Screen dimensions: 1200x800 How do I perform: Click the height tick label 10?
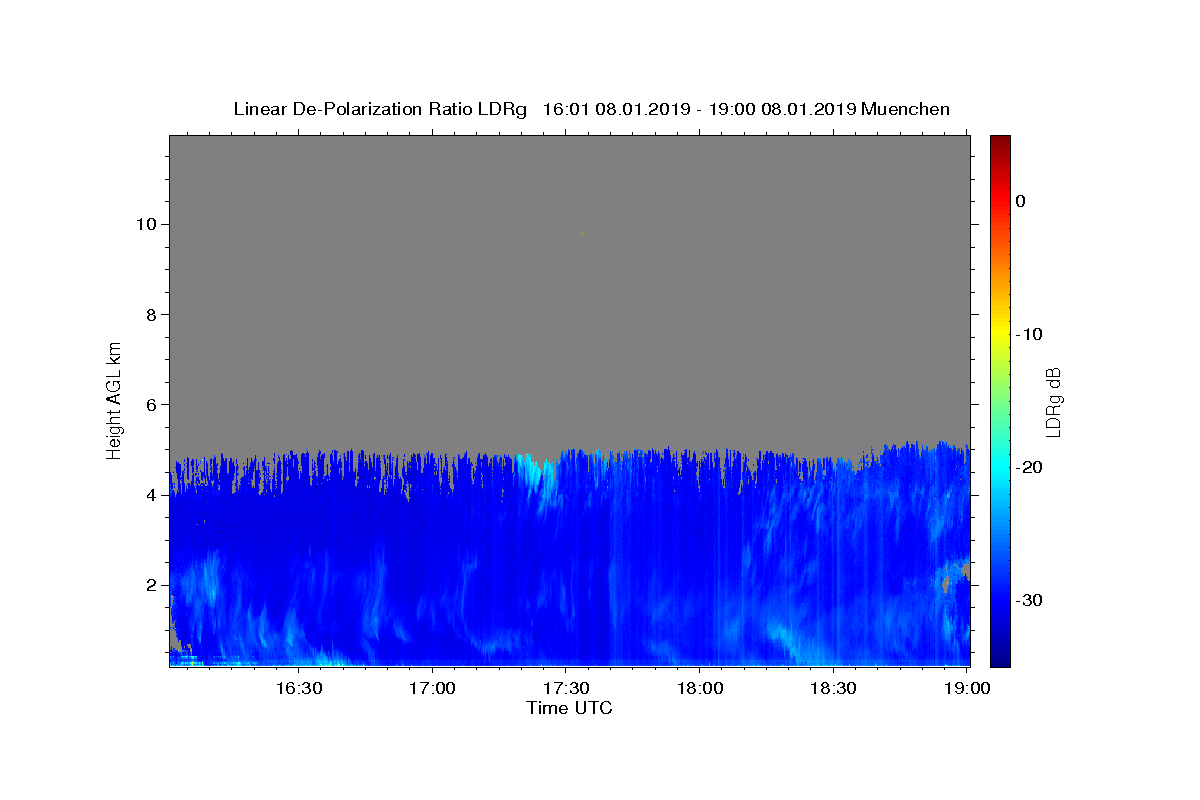coord(148,224)
